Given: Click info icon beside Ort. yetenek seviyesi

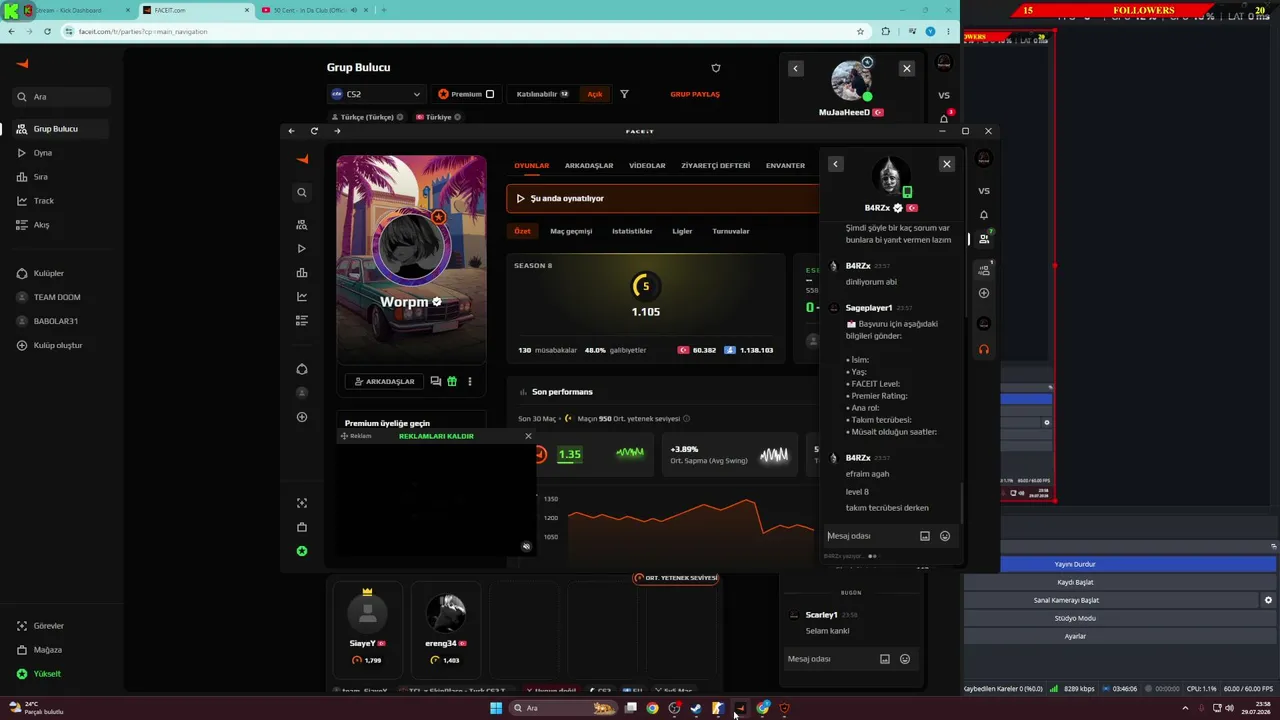Looking at the screenshot, I should pos(686,419).
